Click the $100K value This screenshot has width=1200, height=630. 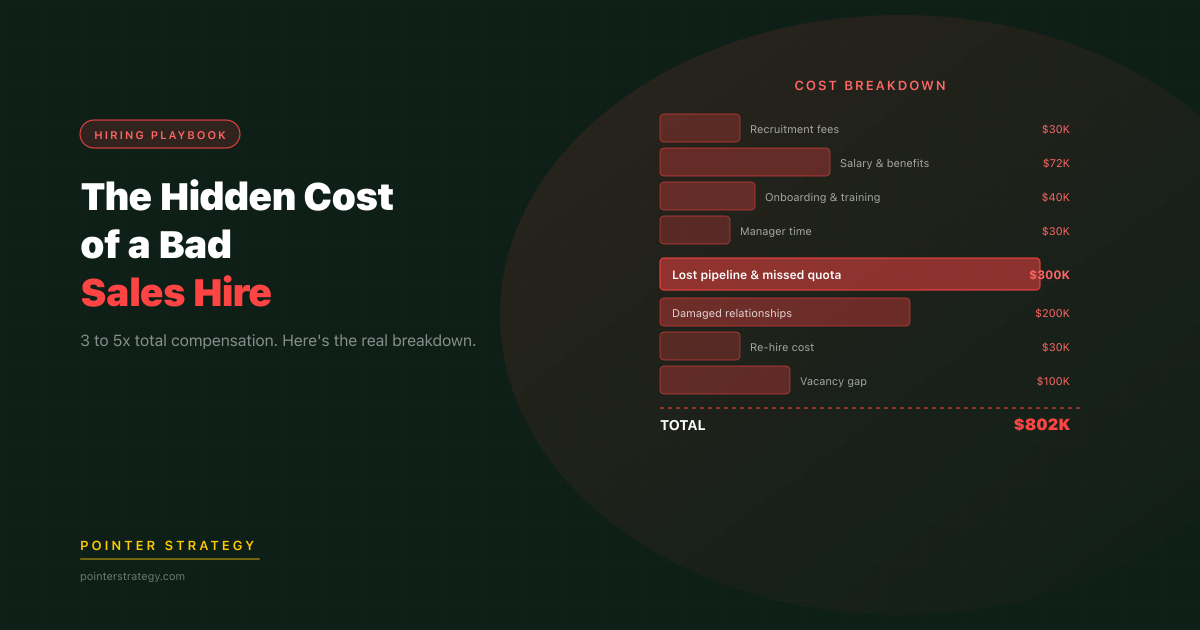pyautogui.click(x=1052, y=381)
